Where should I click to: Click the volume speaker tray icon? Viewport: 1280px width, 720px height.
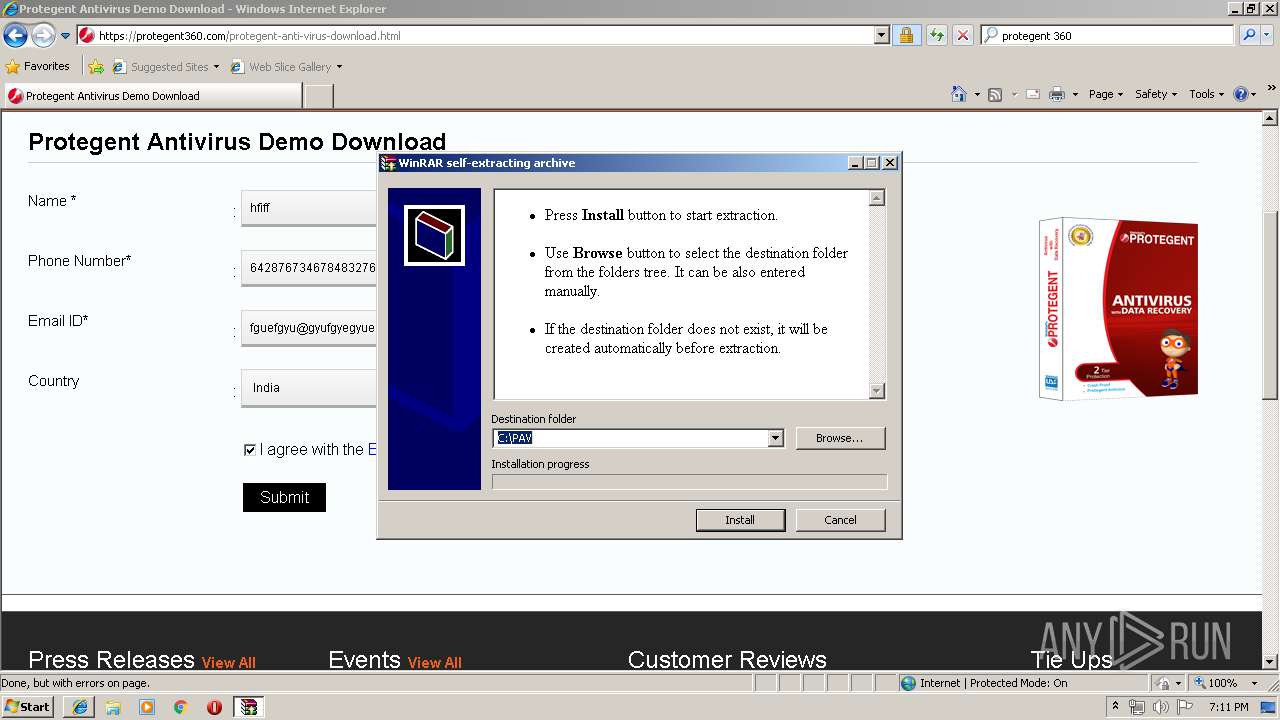(1161, 707)
